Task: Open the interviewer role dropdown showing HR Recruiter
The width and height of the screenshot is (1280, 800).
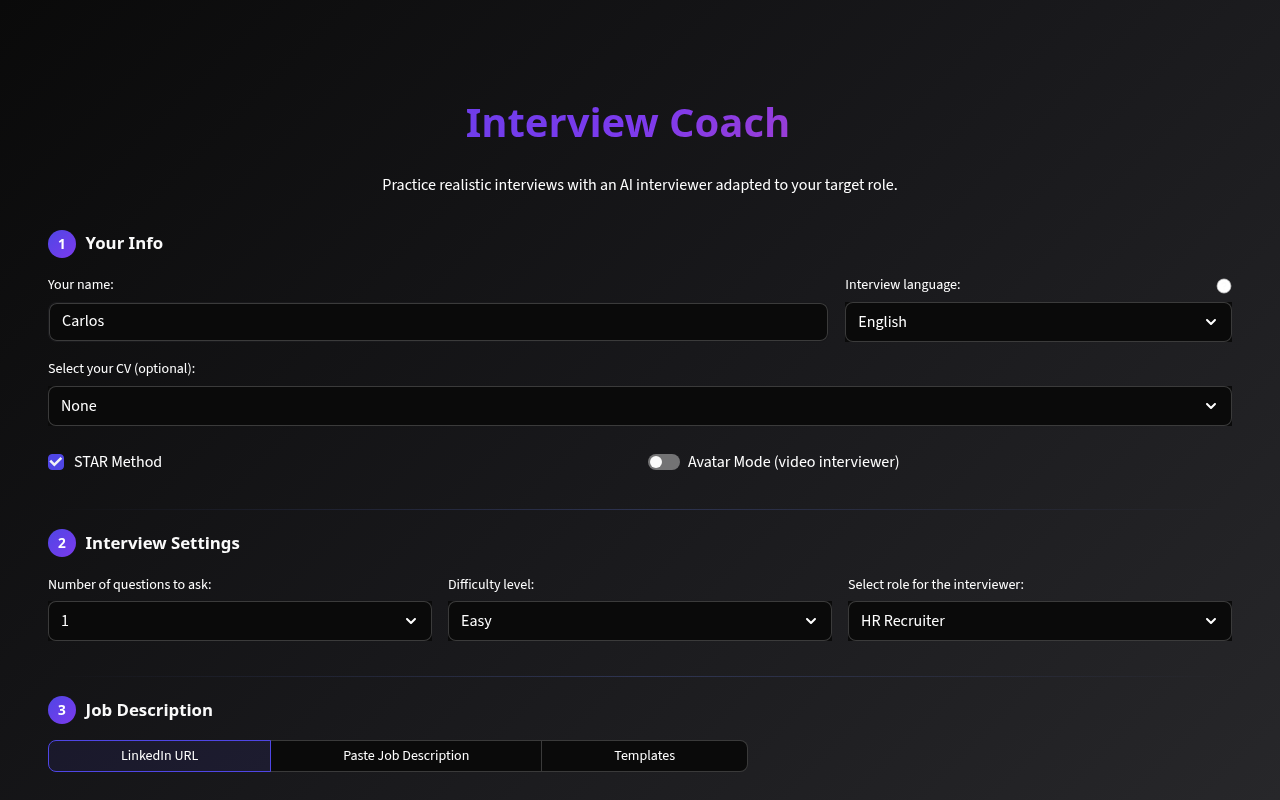Action: click(1040, 621)
